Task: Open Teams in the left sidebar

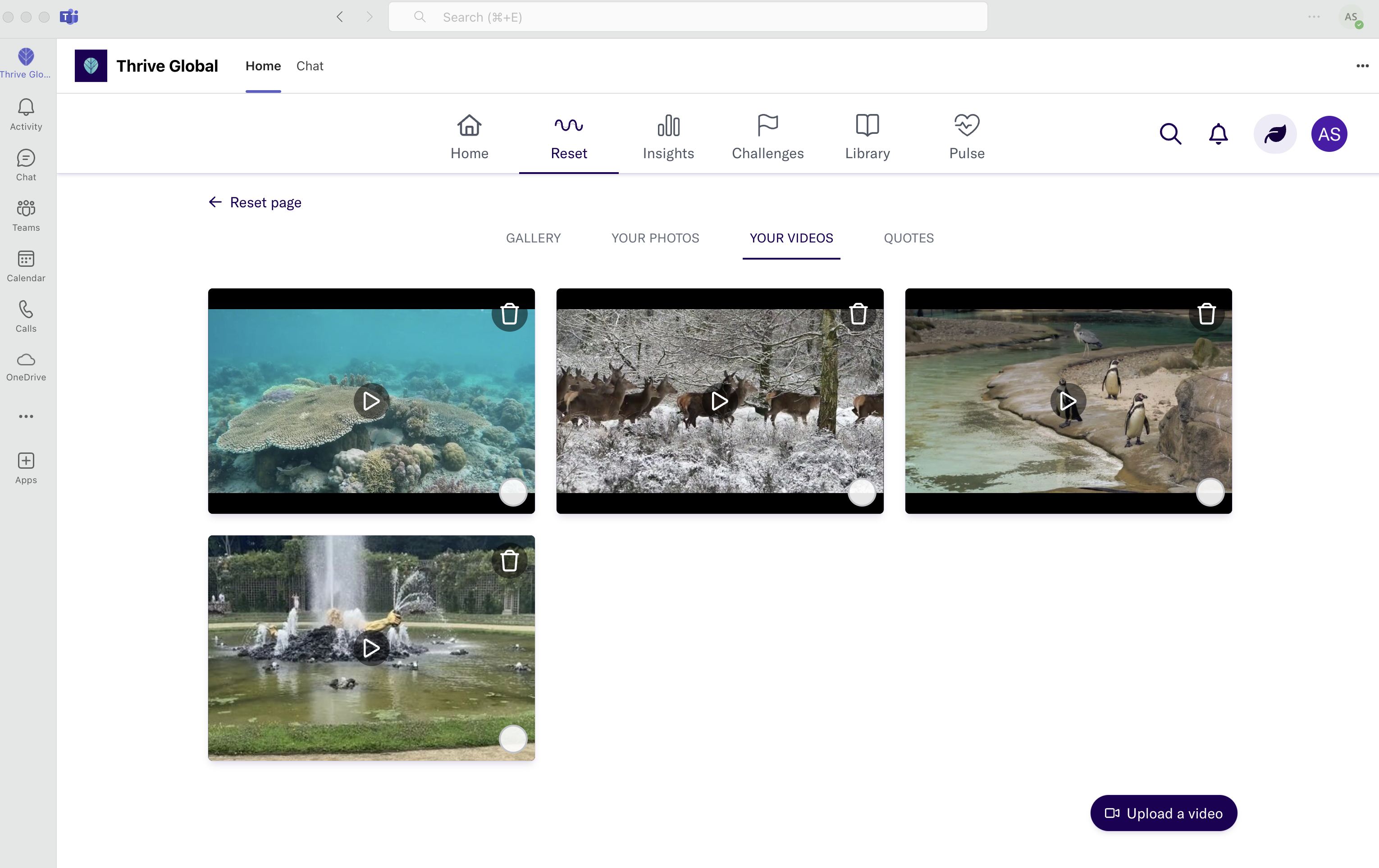Action: coord(26,215)
